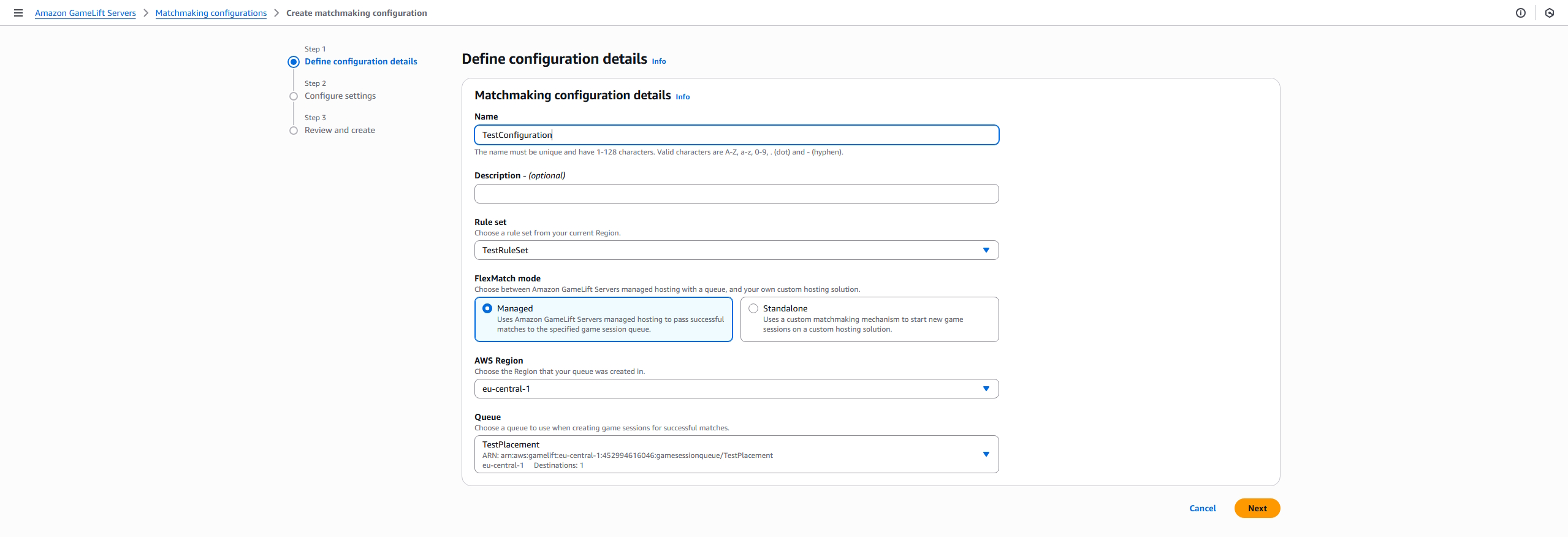Open the hamburger navigation menu
This screenshot has width=1568, height=537.
pos(18,13)
